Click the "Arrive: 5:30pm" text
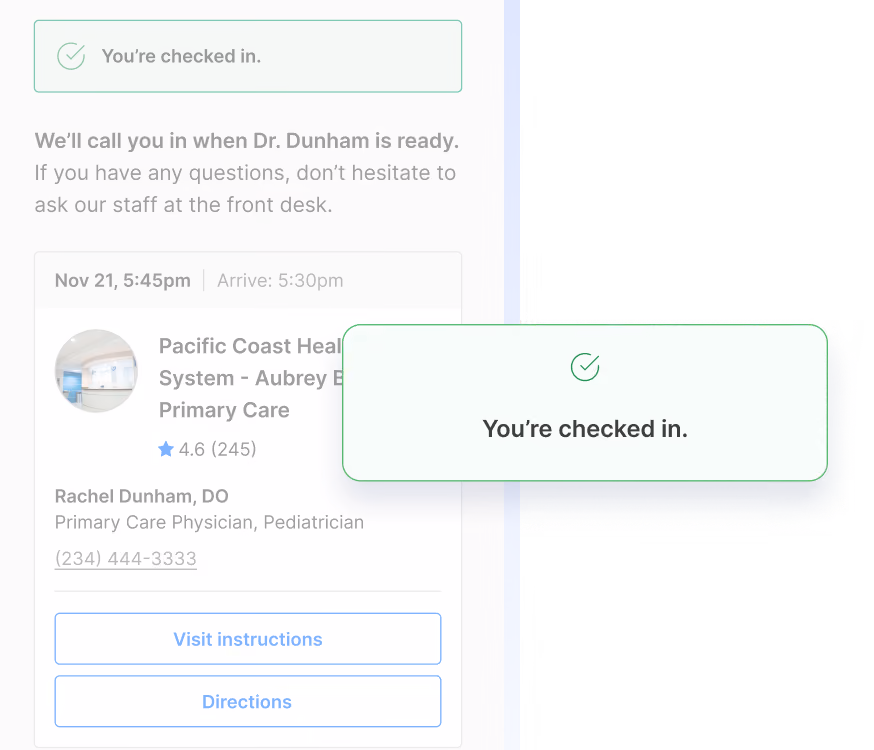This screenshot has height=750, width=874. coord(280,280)
